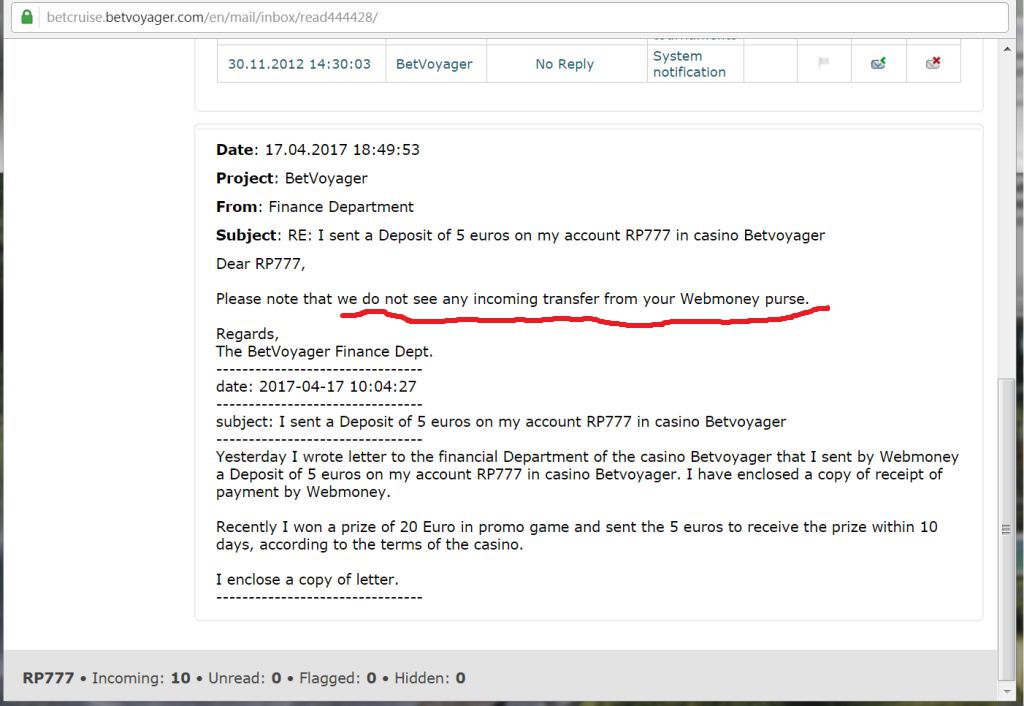This screenshot has width=1024, height=706.
Task: Click the paragraph starting Yesterday I wrote letter
Action: click(588, 474)
